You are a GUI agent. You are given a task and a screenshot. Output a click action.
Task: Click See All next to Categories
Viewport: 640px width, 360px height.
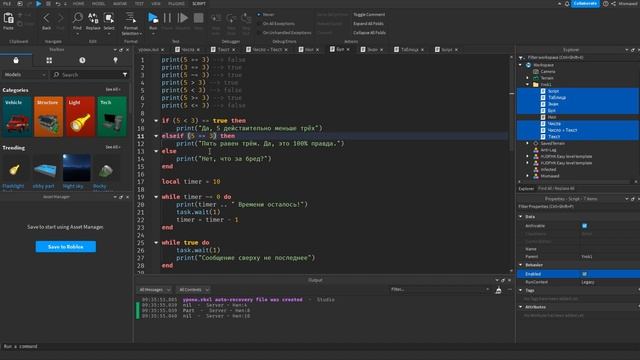(x=113, y=89)
